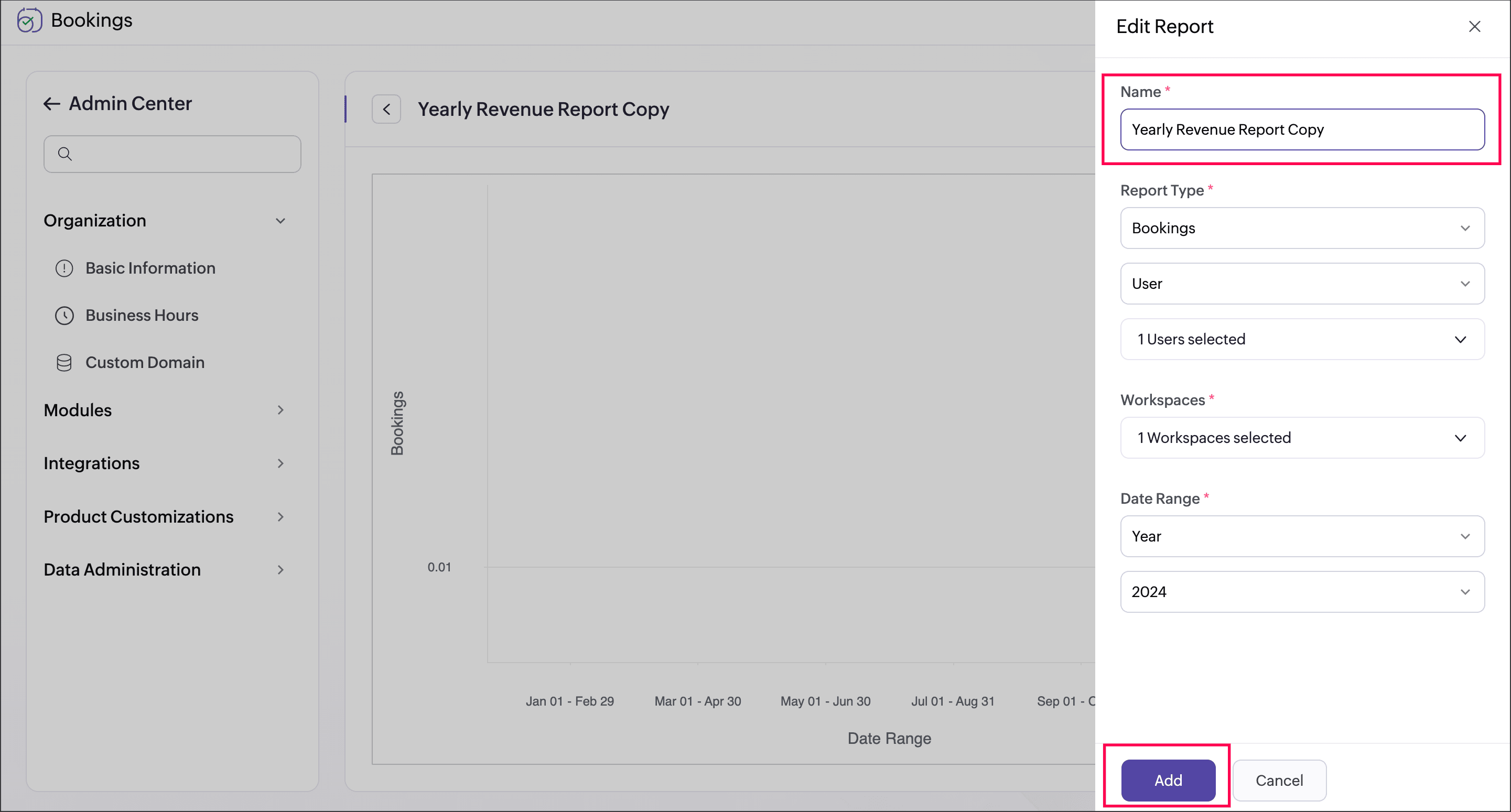
Task: Open the Bookings report type dropdown
Action: pos(1302,228)
